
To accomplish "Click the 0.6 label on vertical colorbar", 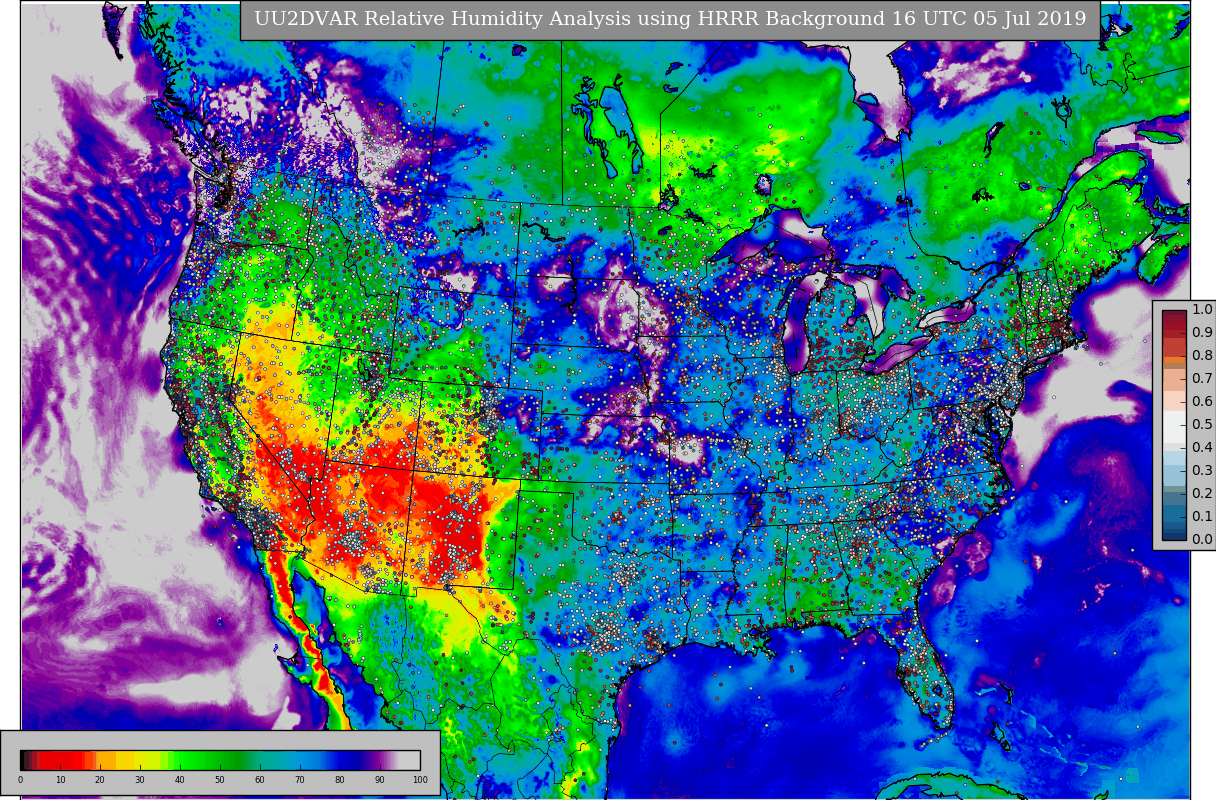I will tap(1202, 402).
